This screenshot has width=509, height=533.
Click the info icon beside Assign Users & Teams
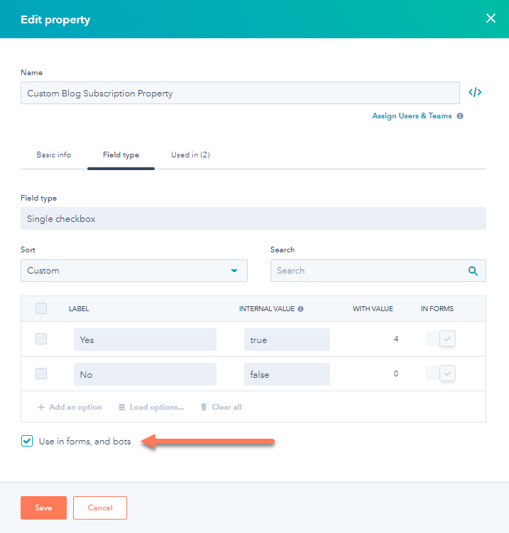(x=460, y=116)
